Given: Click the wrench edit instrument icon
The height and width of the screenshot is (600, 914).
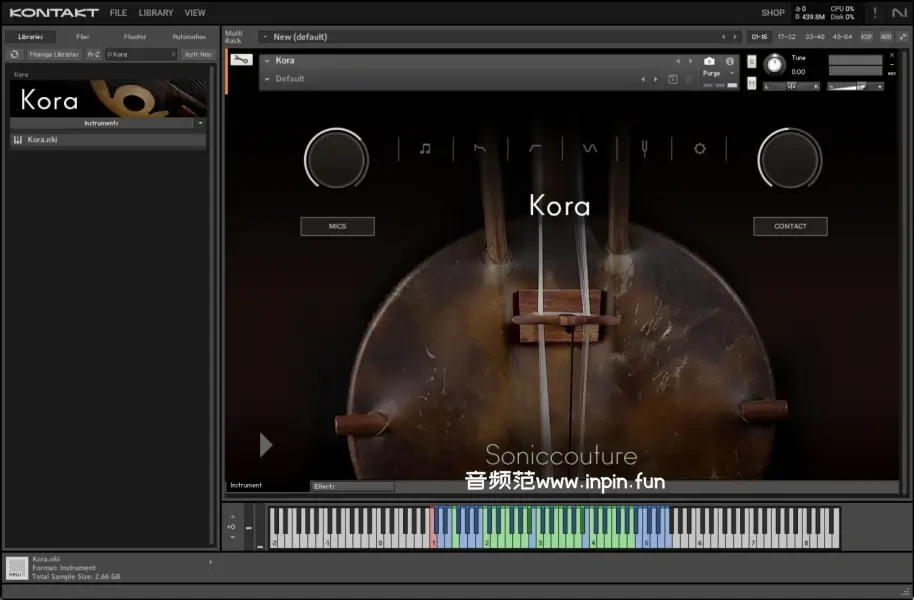Looking at the screenshot, I should [241, 60].
